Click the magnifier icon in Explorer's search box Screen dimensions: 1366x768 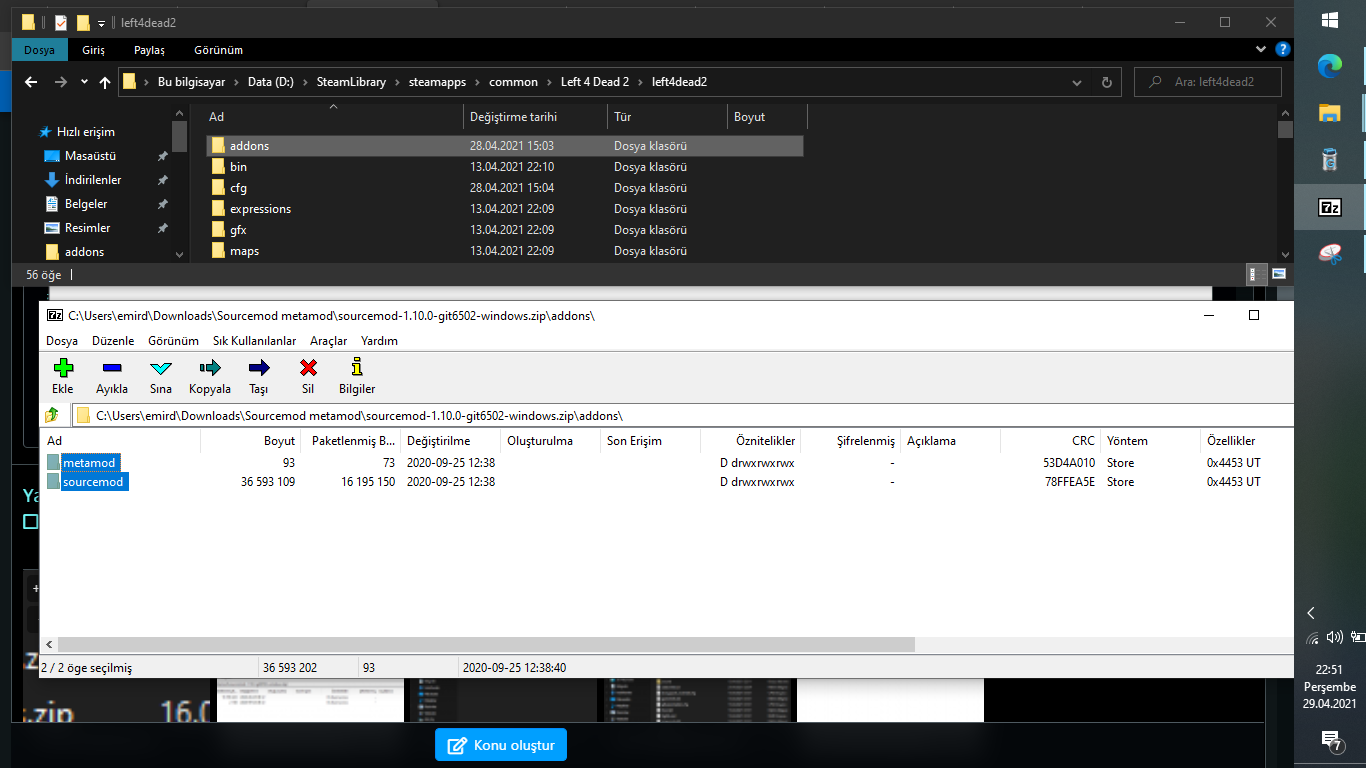(x=1155, y=82)
